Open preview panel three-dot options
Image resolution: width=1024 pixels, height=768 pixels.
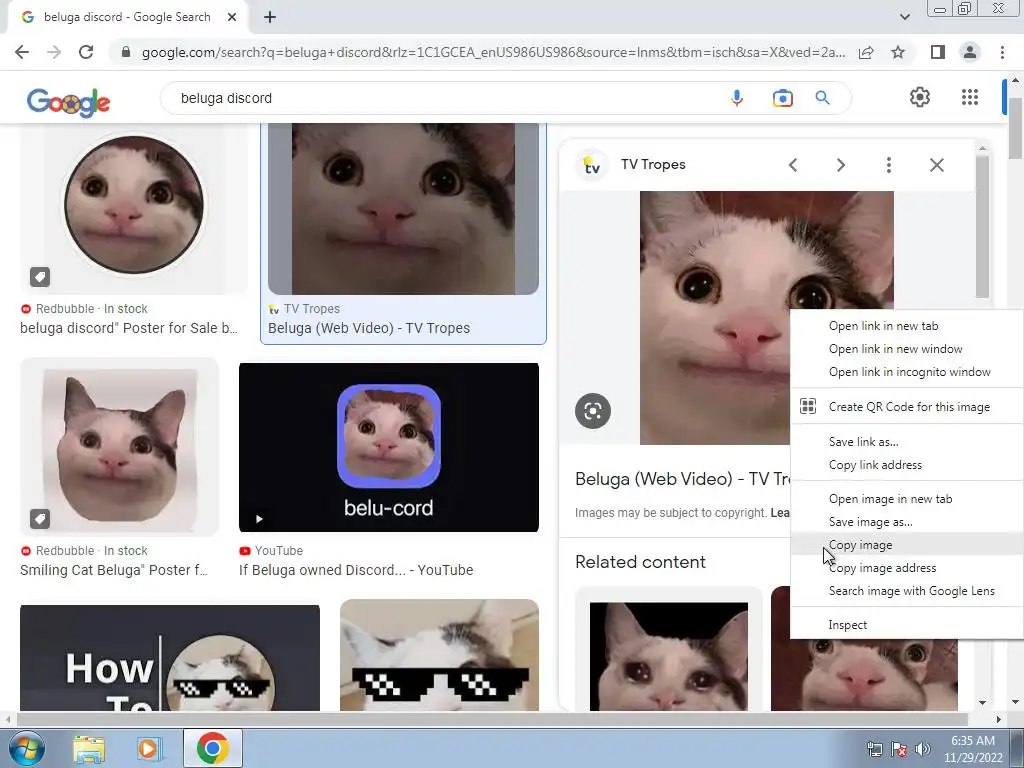click(888, 165)
